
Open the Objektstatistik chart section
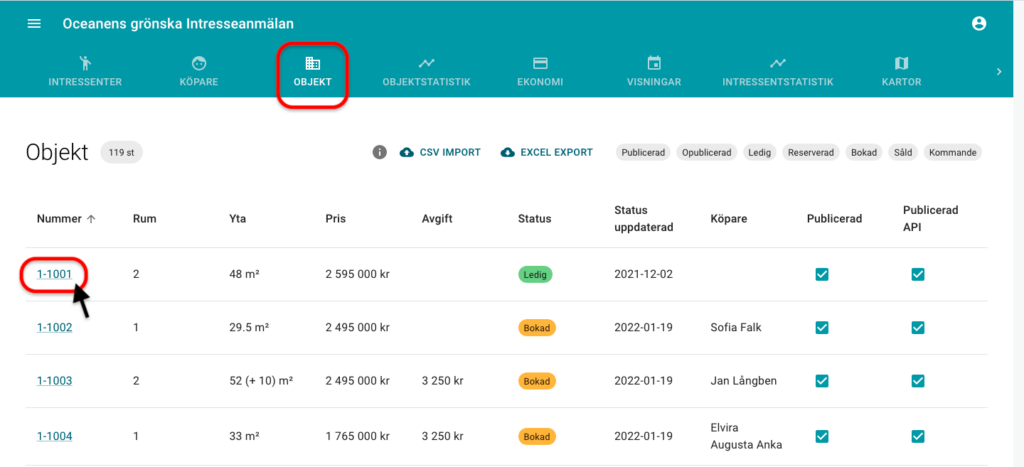point(426,71)
